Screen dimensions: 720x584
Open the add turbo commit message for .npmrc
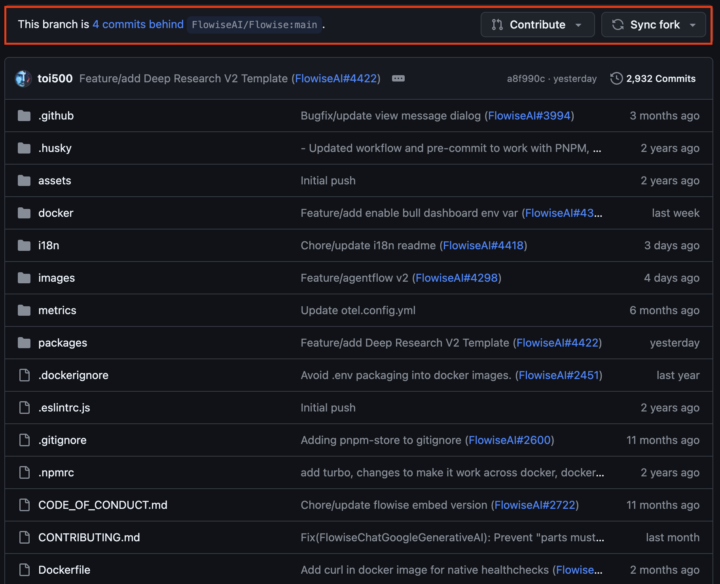pos(452,472)
